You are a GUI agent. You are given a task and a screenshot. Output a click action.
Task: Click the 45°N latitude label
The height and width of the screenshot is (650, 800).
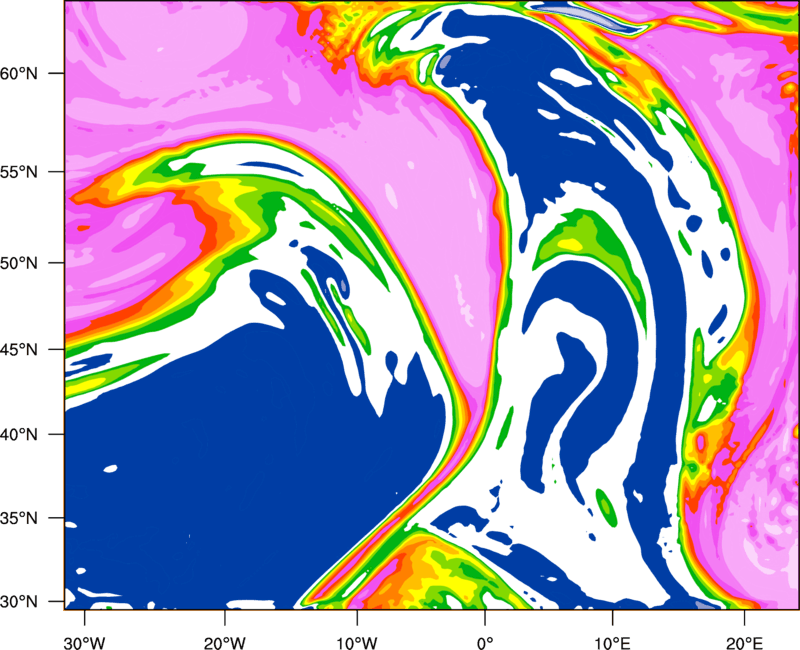[x=19, y=350]
